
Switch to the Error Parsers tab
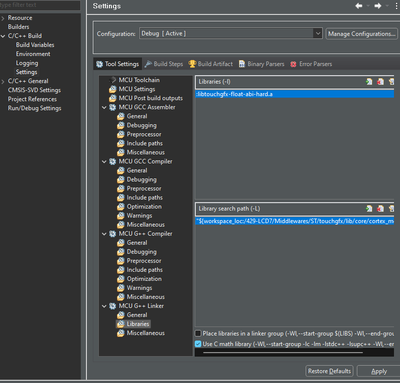311,64
